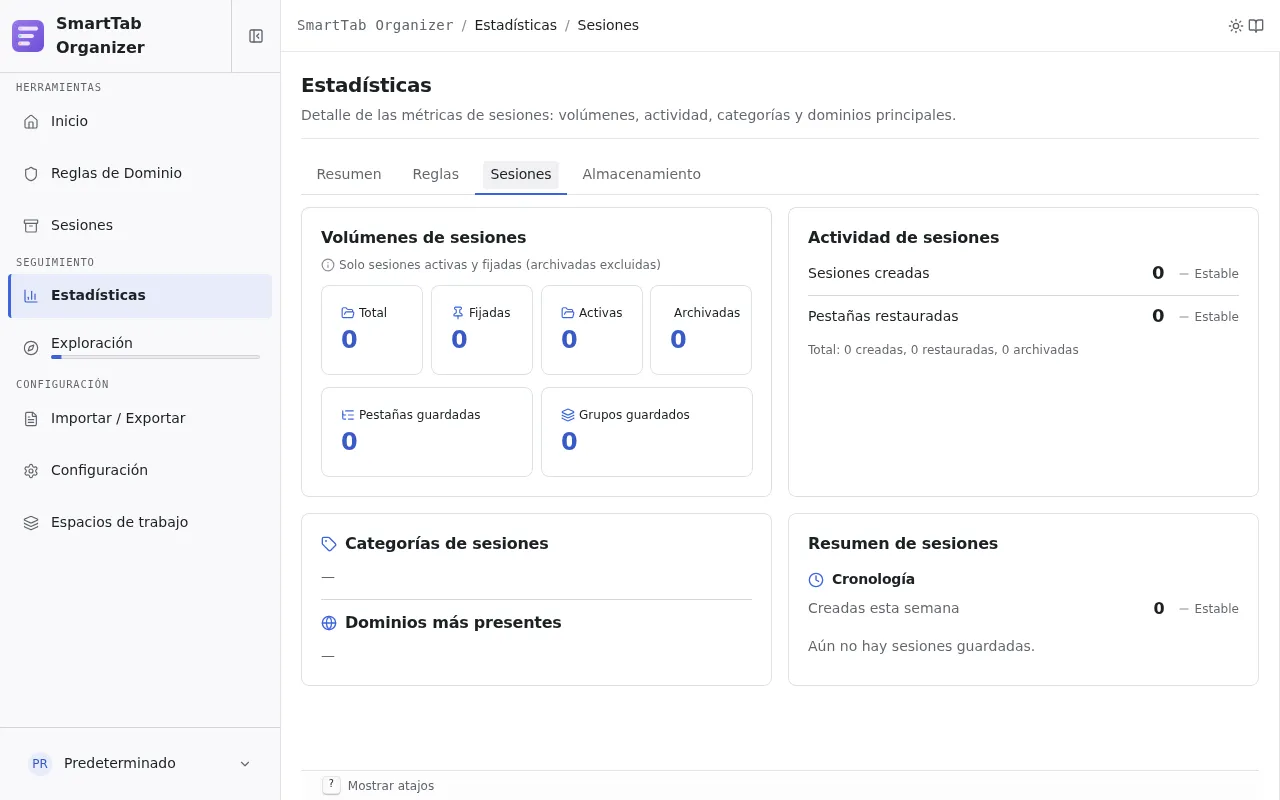Click the Predeterminado profile name
1280x800 pixels.
coord(120,763)
